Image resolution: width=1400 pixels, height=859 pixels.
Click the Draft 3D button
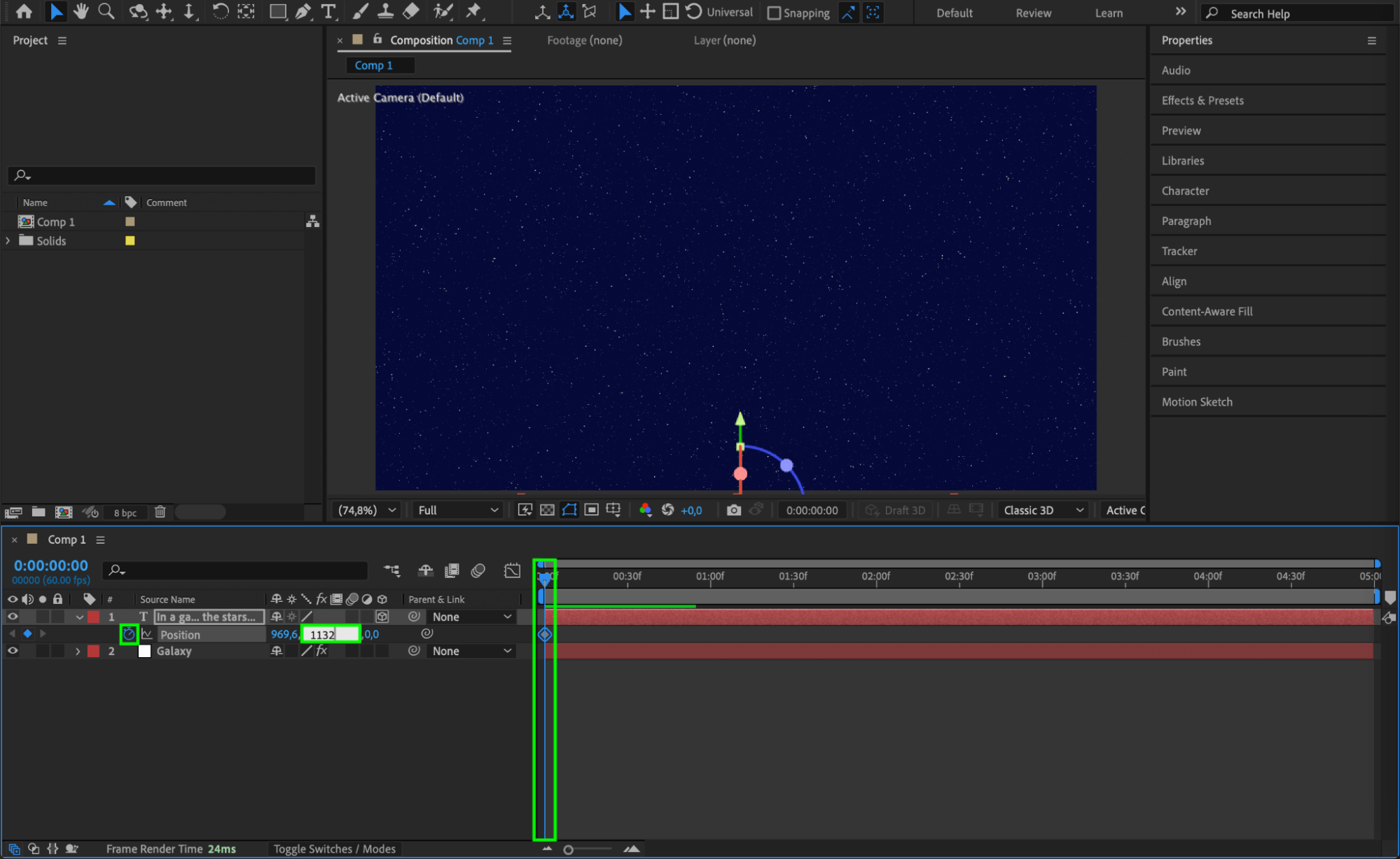click(x=896, y=510)
